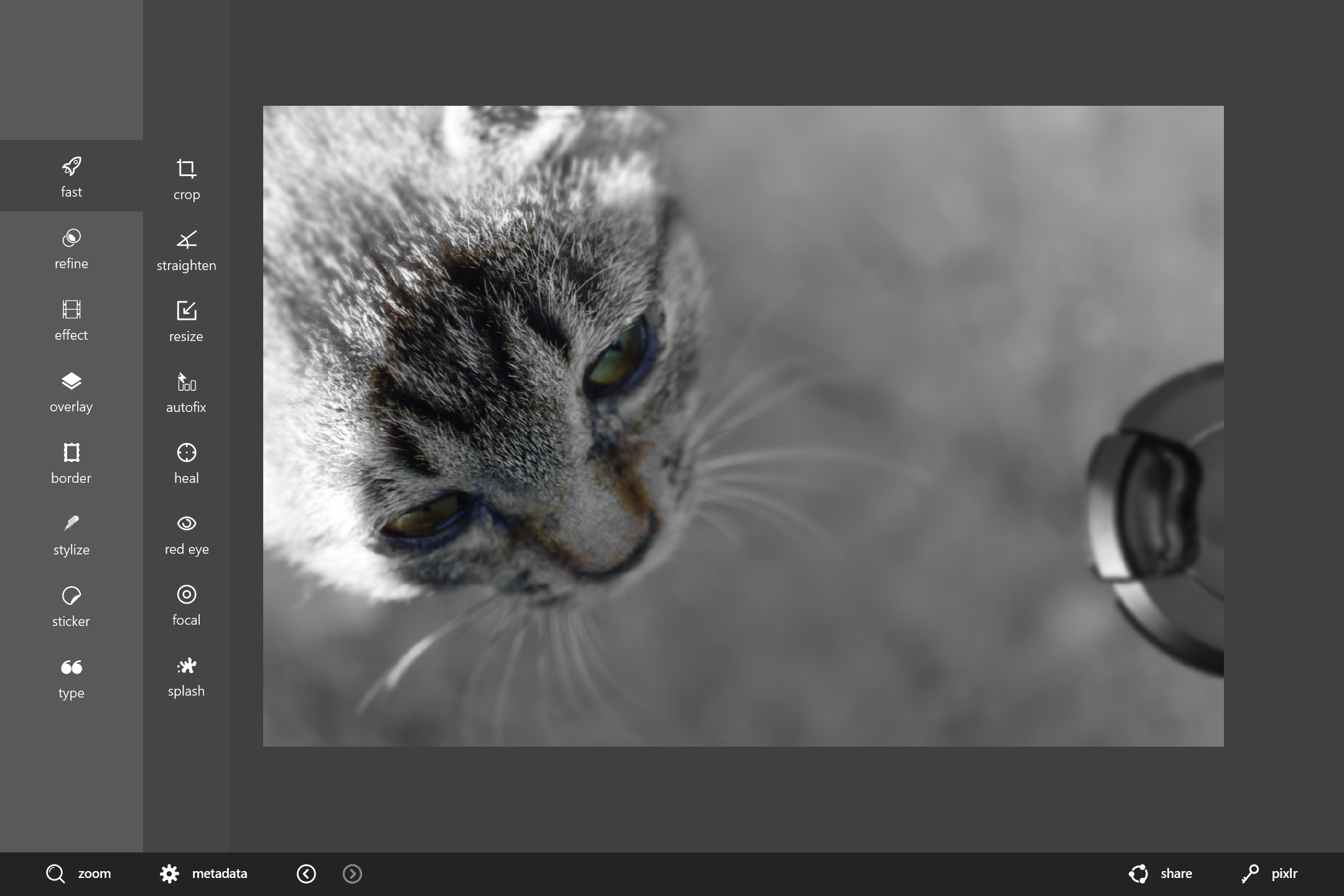Viewport: 1344px width, 896px height.
Task: Click the zoom button
Action: click(79, 874)
